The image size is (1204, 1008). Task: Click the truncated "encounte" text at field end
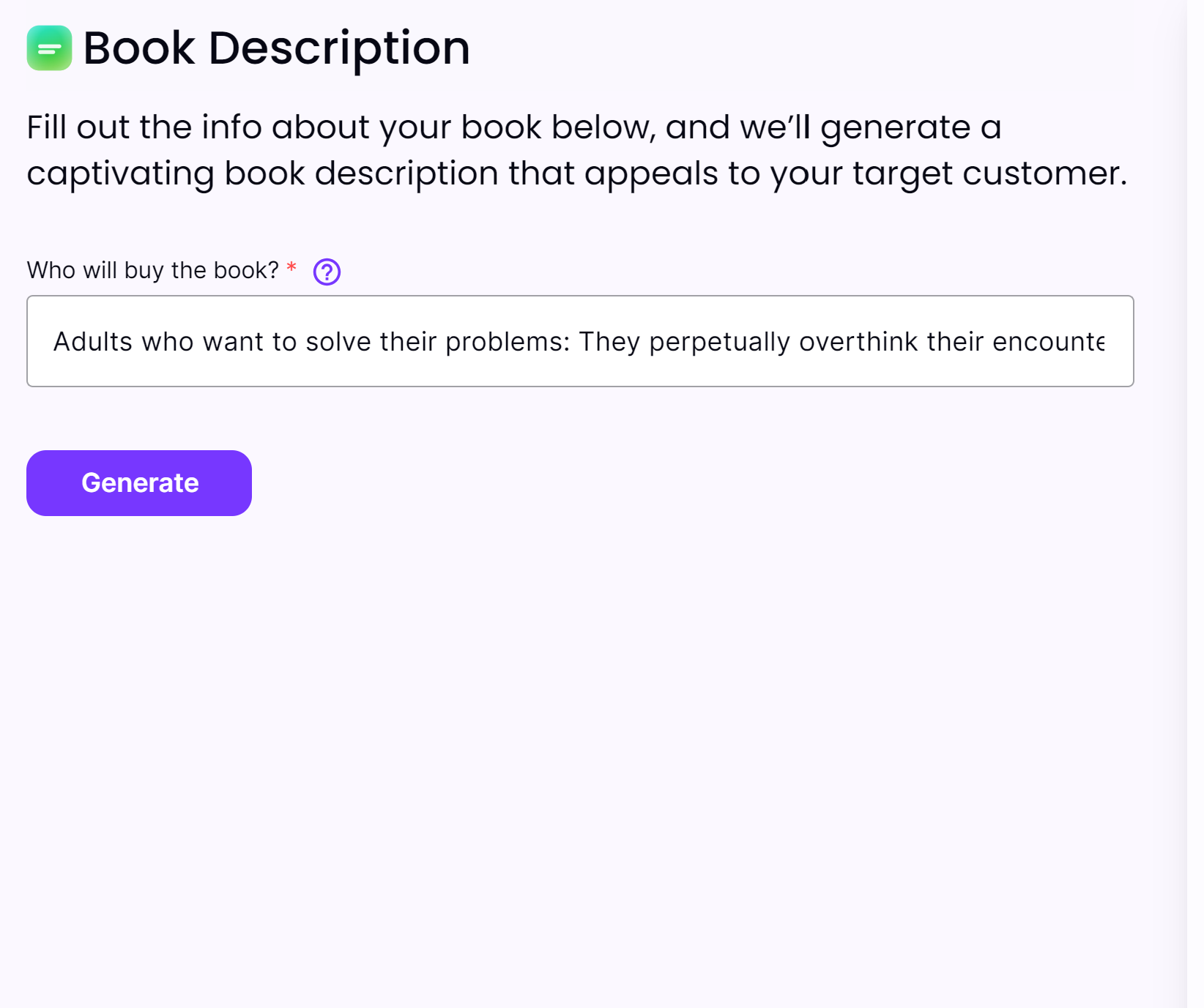coord(1048,342)
